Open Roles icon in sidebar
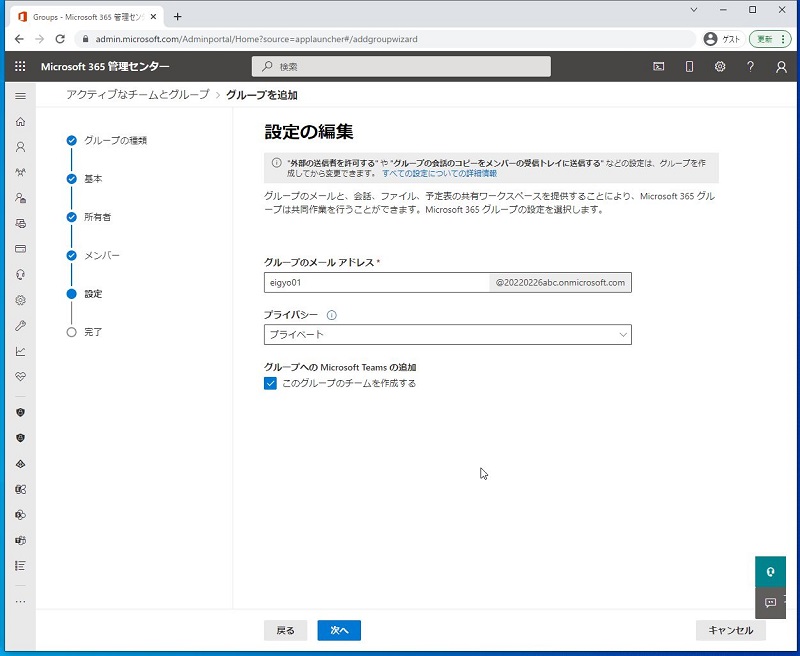This screenshot has height=656, width=800. point(20,198)
